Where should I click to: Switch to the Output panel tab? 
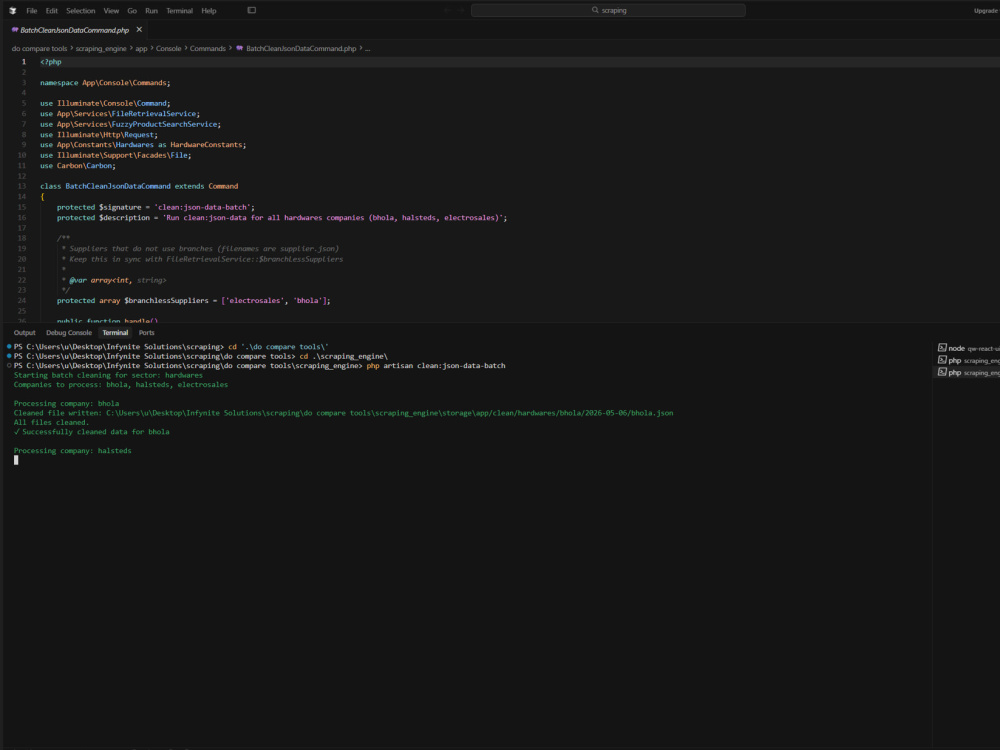pos(25,333)
